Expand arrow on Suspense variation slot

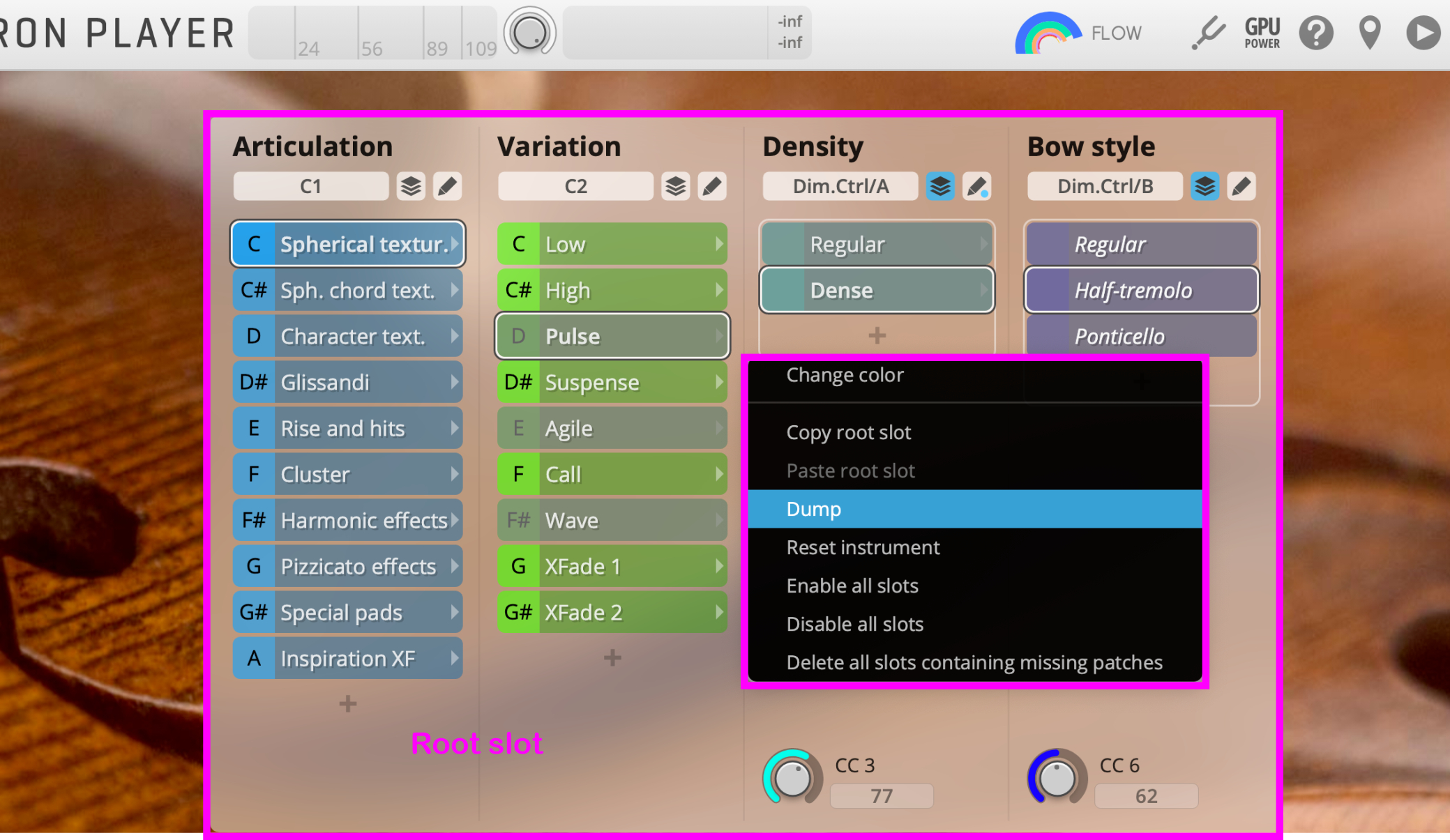coord(718,382)
